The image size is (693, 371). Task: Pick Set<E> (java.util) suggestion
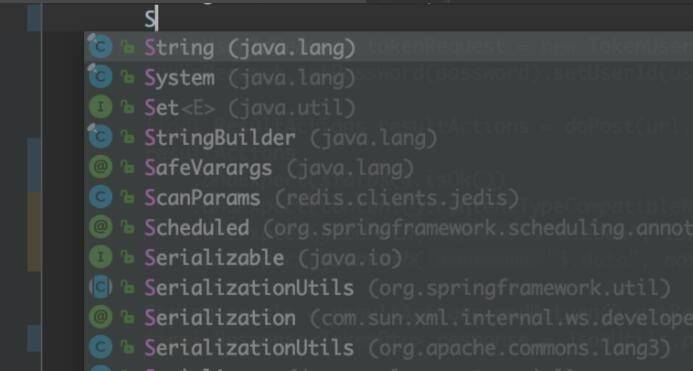tap(388, 107)
